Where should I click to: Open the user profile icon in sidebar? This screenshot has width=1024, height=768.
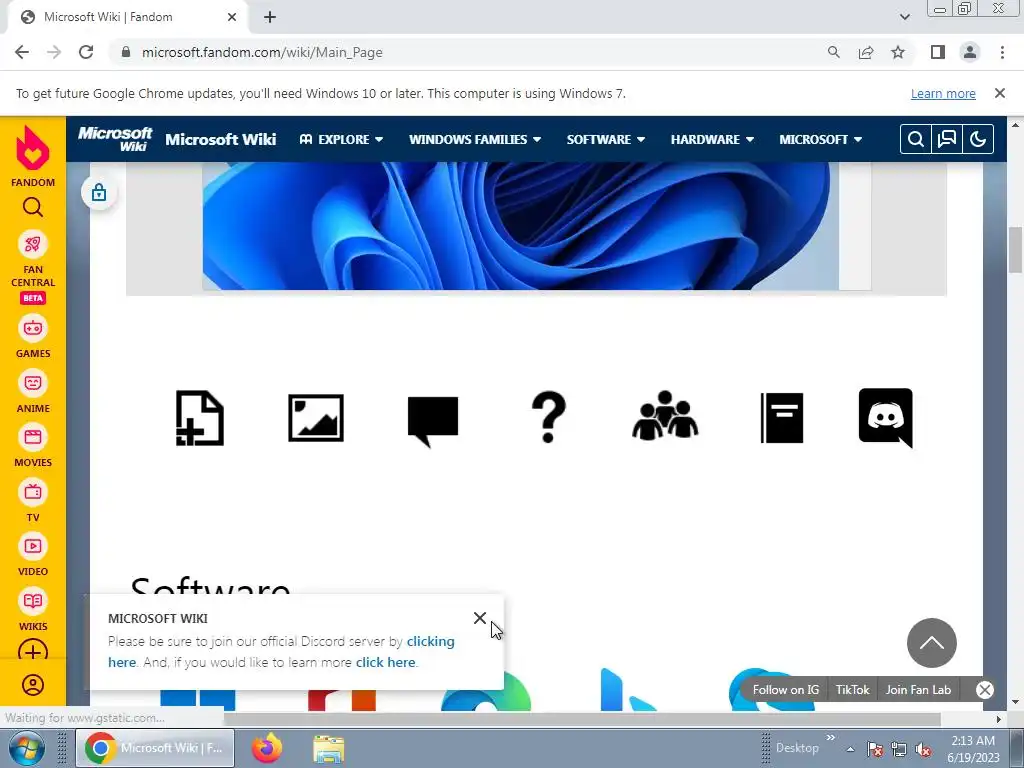[x=33, y=685]
